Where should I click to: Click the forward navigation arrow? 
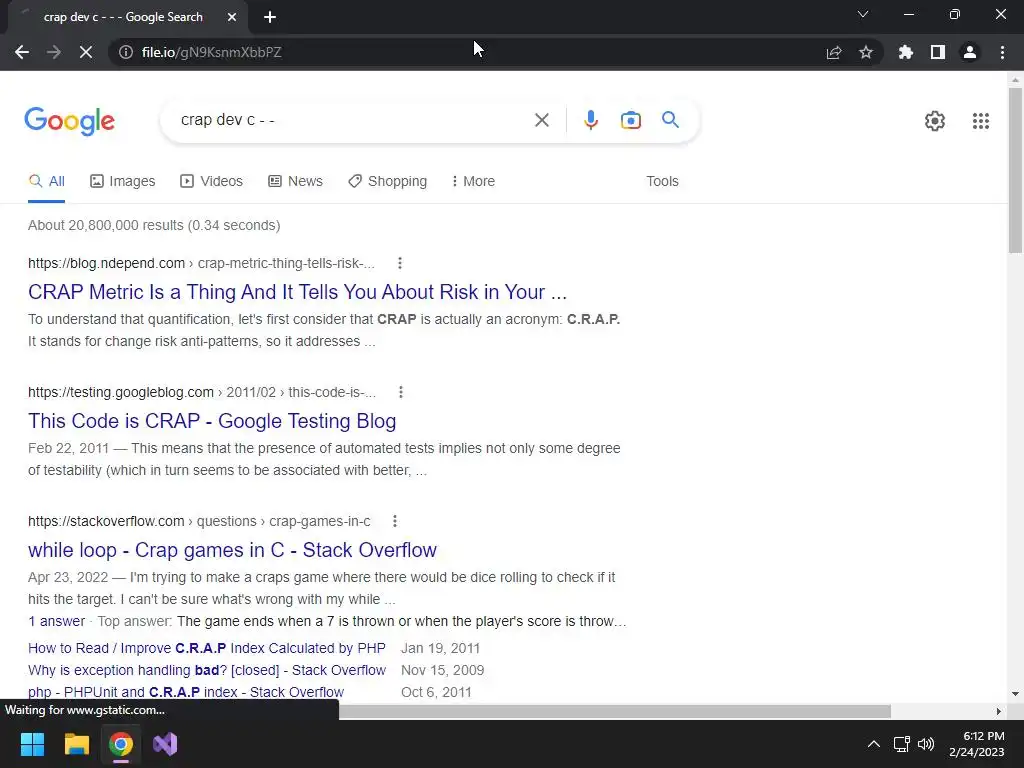click(54, 52)
